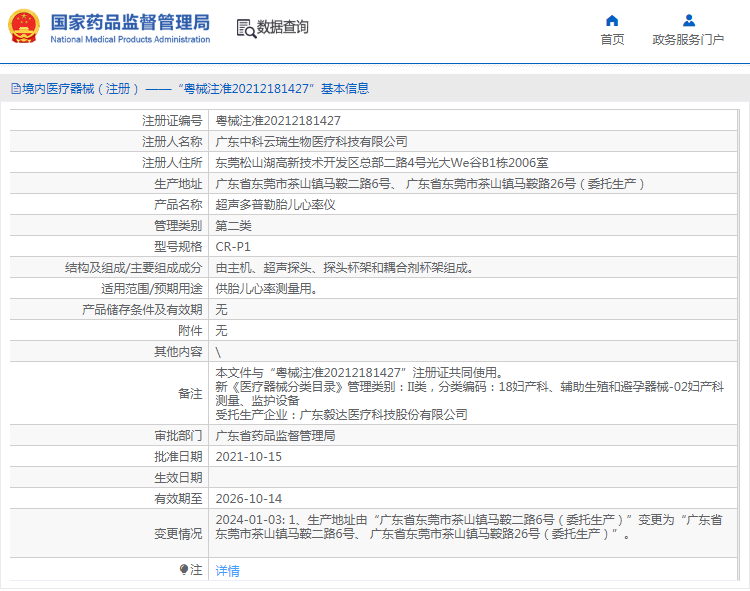Click the 结构及组成/主要组成成分 label

click(133, 268)
